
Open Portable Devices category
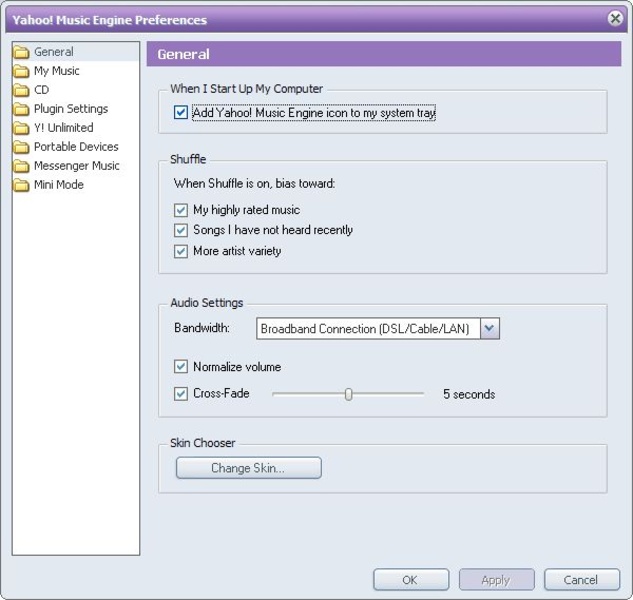coord(76,147)
